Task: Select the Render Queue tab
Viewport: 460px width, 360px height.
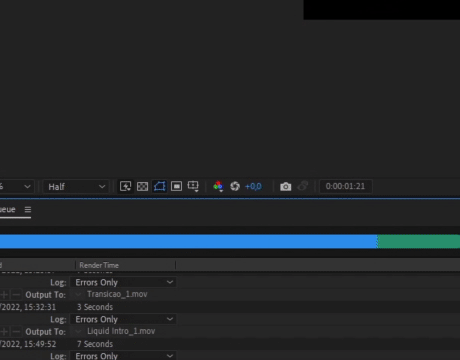Action: pyautogui.click(x=8, y=210)
